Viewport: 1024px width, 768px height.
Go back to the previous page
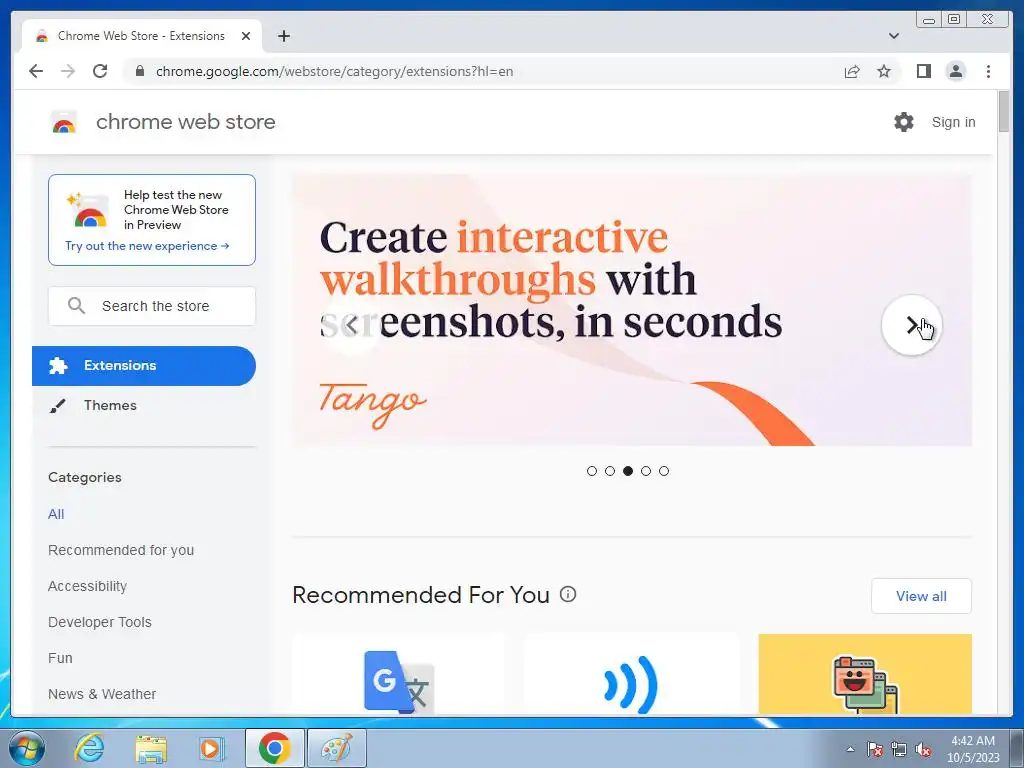pos(36,71)
